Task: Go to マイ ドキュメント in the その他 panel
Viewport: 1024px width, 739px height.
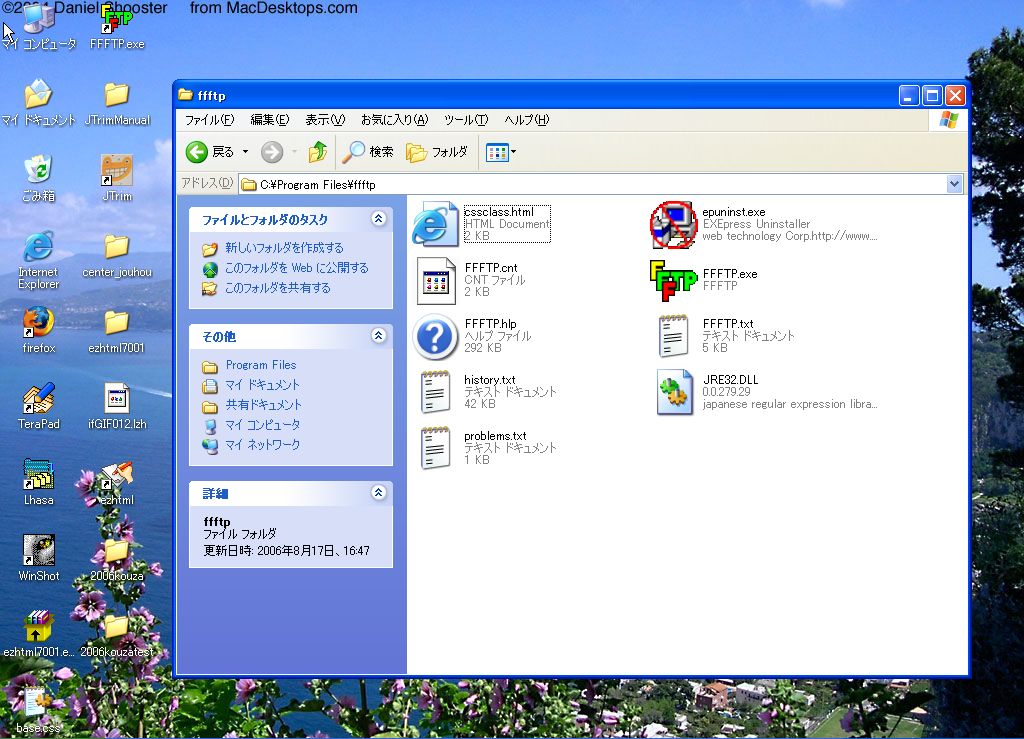Action: (x=262, y=385)
